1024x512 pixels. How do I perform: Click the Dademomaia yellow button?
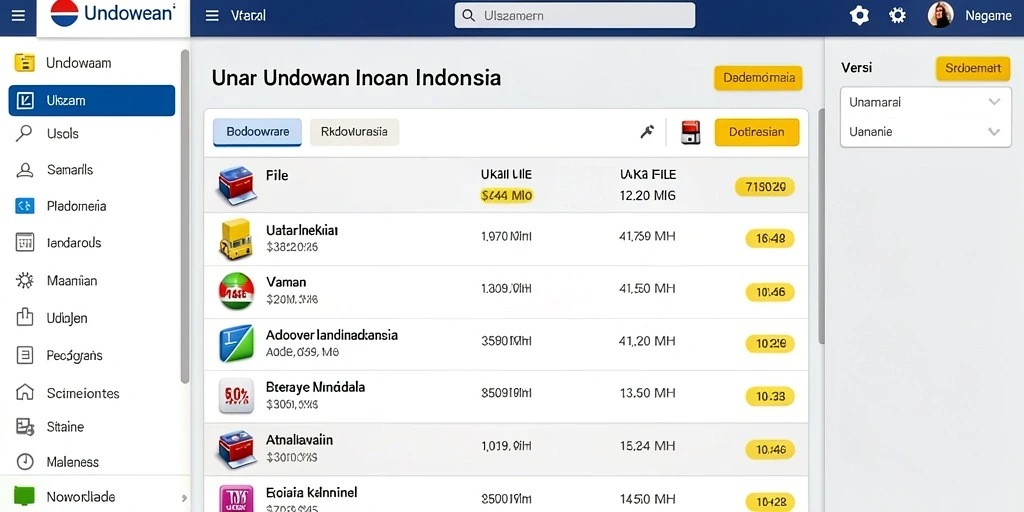click(758, 78)
